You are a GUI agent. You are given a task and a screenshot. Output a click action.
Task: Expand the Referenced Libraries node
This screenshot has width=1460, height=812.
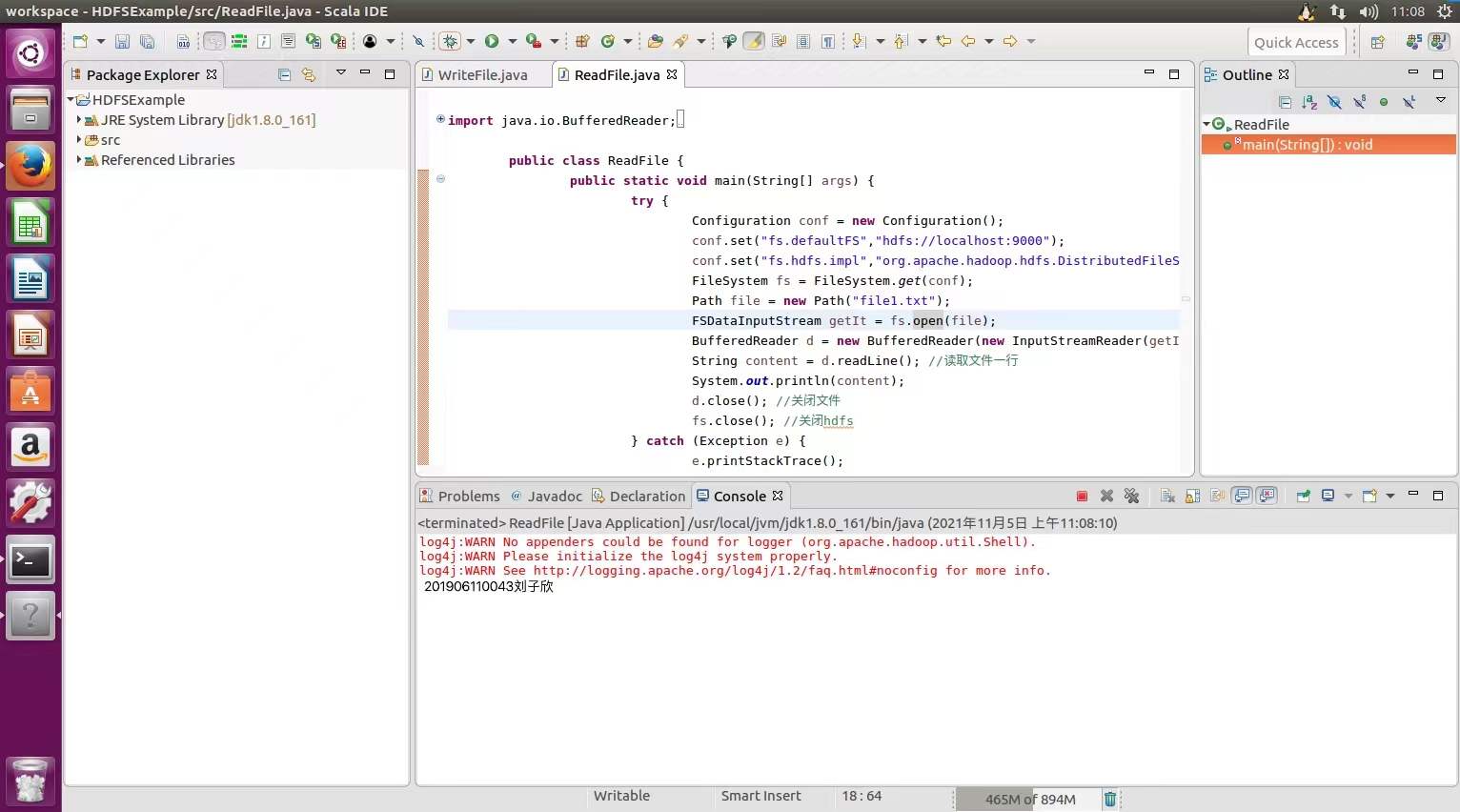coord(79,160)
